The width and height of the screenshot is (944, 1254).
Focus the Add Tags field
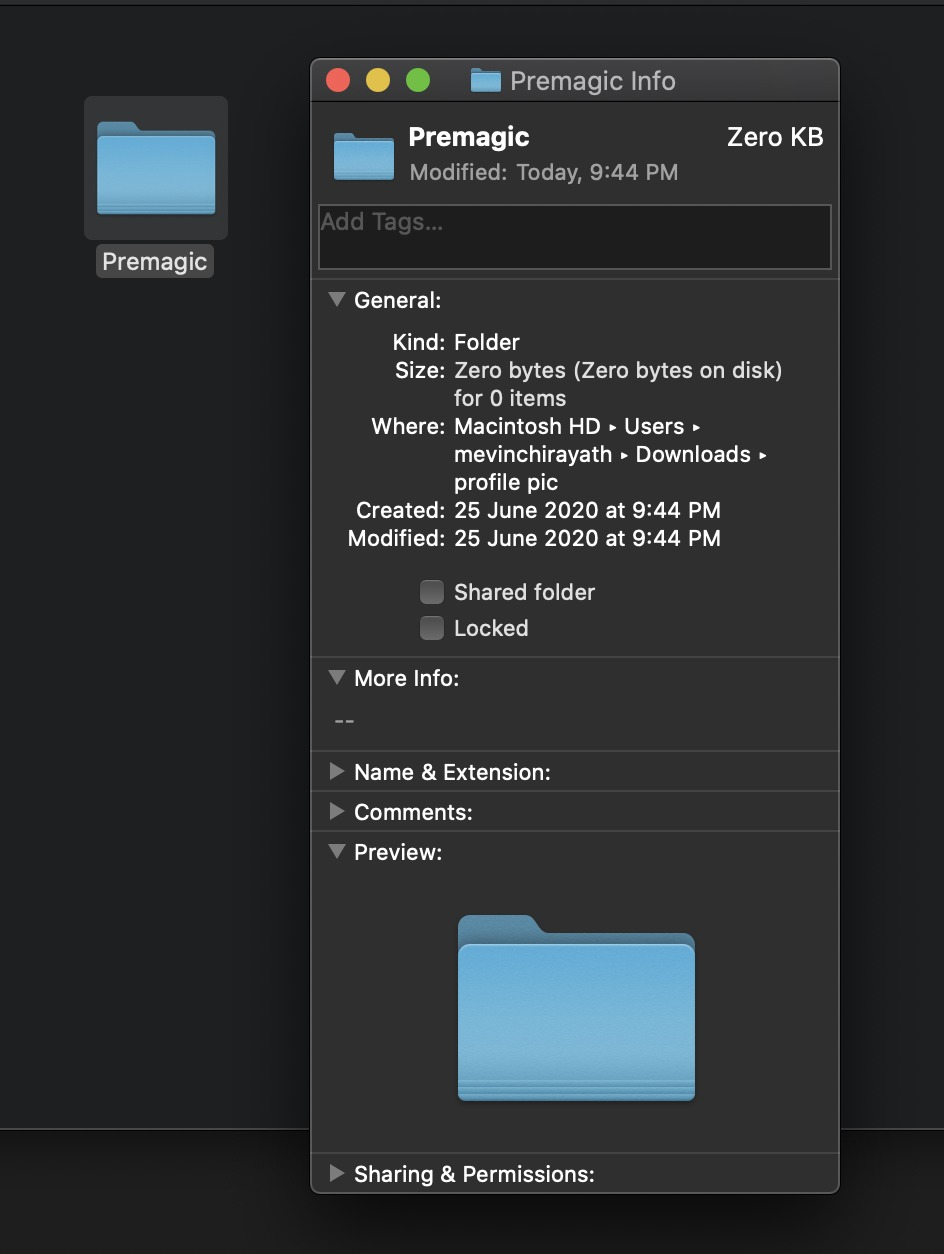pos(575,237)
